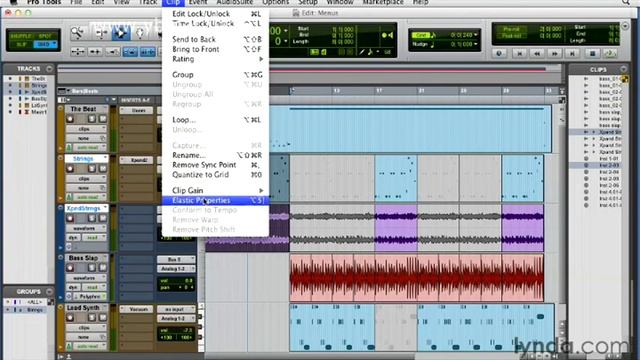Image resolution: width=640 pixels, height=360 pixels.
Task: Click the Rewind transport button
Action: (537, 53)
